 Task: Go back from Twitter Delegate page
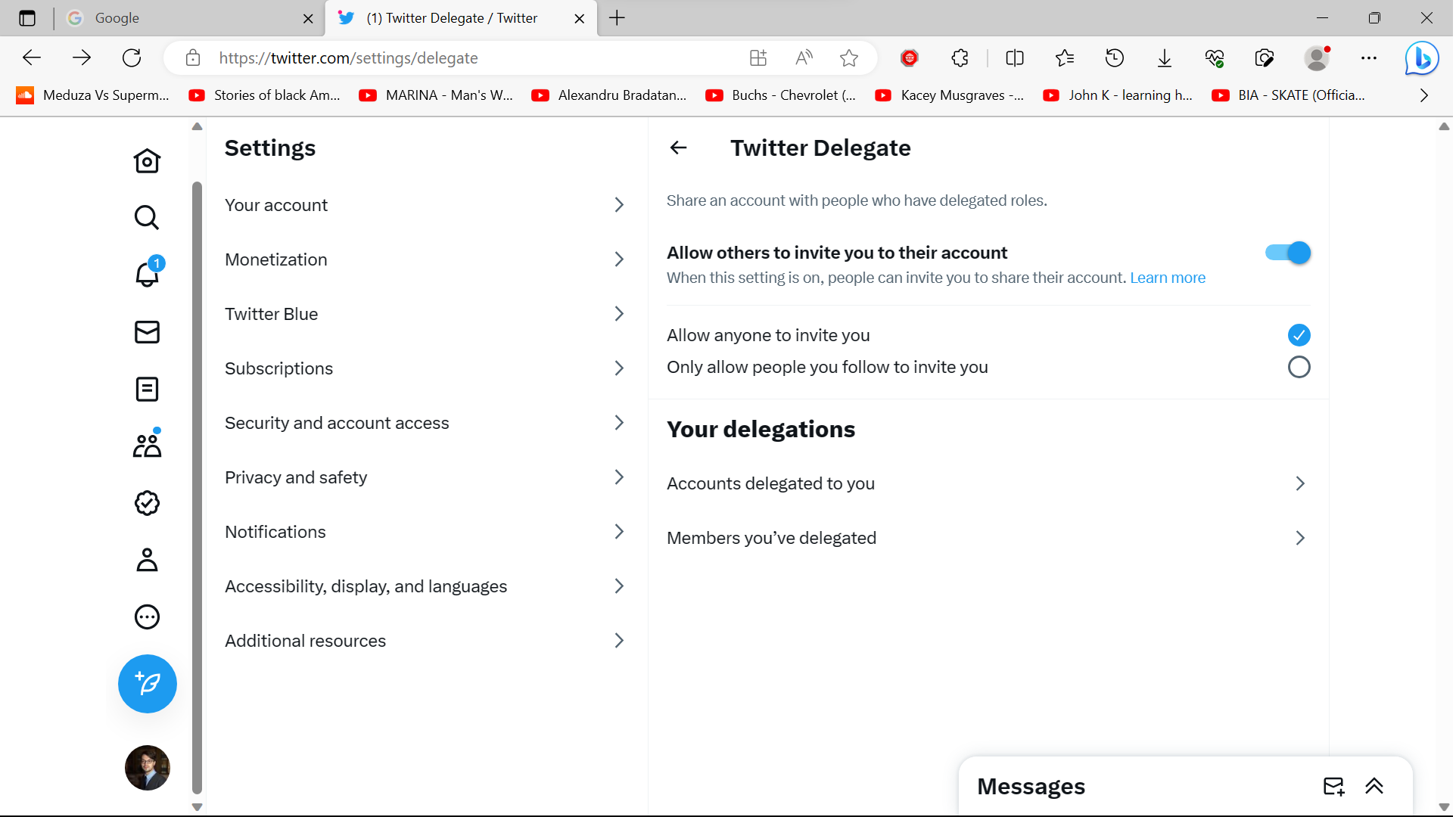click(x=679, y=148)
